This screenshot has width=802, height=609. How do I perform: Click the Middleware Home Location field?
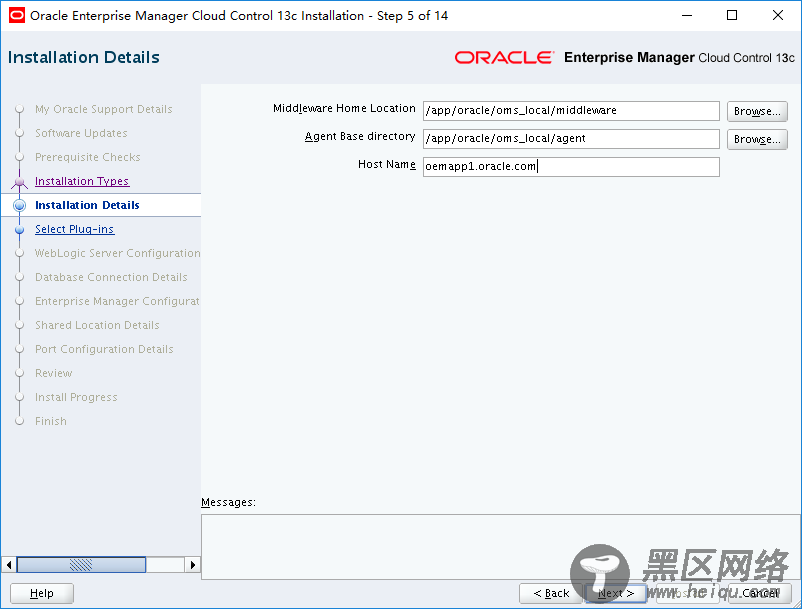[571, 111]
